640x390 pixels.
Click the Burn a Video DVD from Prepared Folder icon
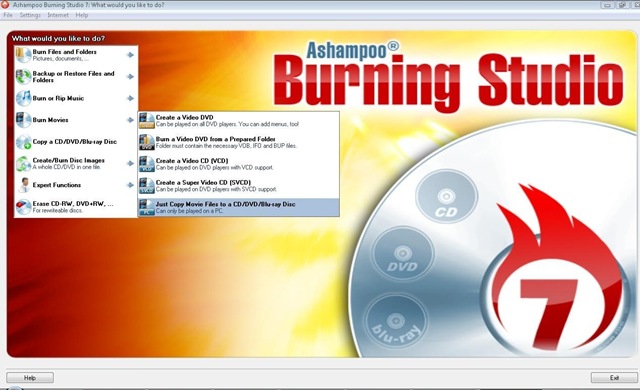(147, 142)
